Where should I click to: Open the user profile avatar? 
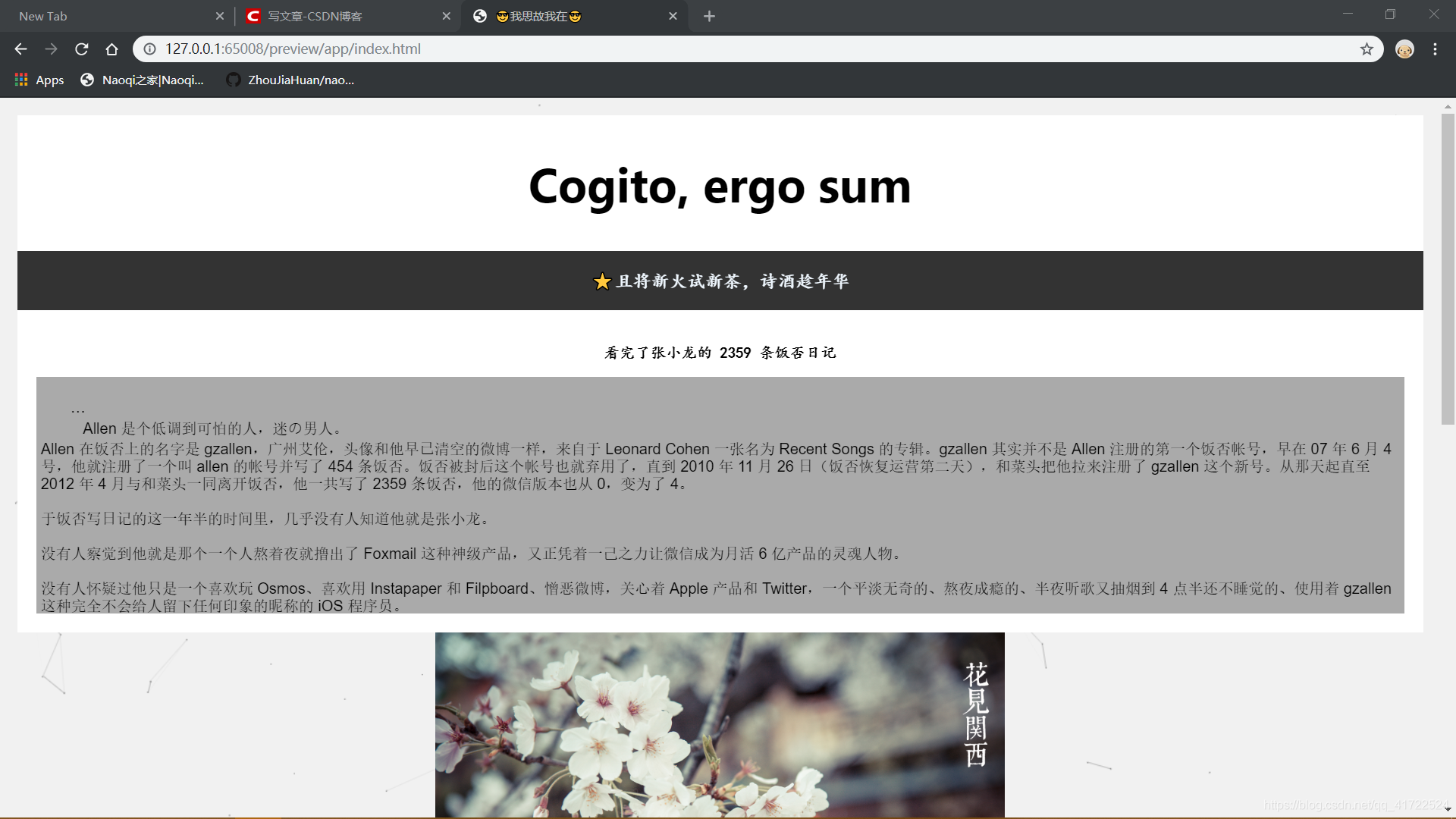1404,49
